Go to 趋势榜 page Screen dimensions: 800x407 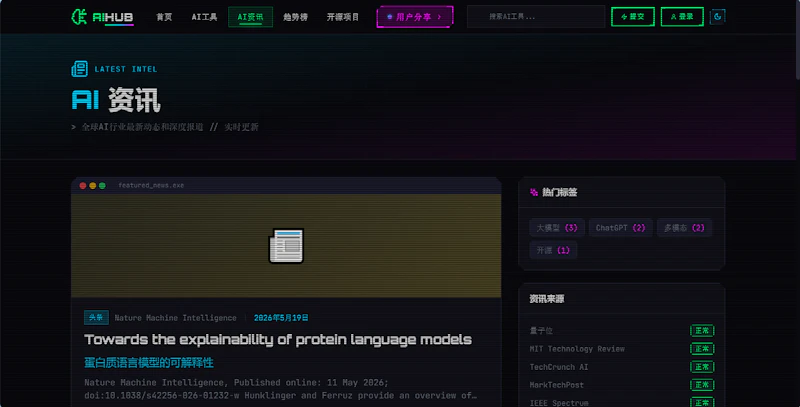tap(295, 17)
